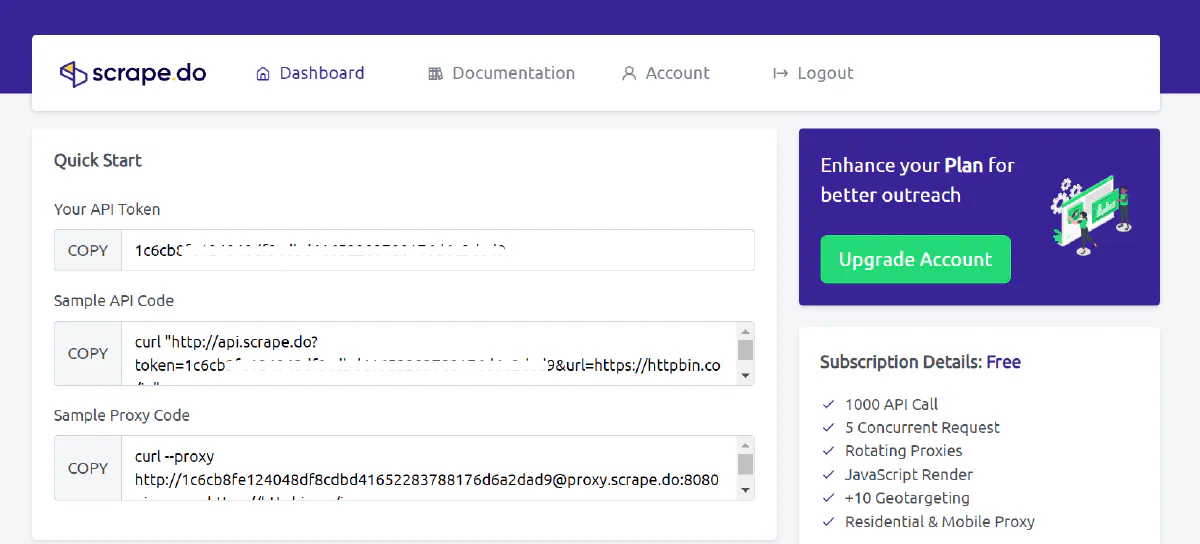The image size is (1200, 544).
Task: Click the upgrade plan illustration
Action: coord(1089,213)
